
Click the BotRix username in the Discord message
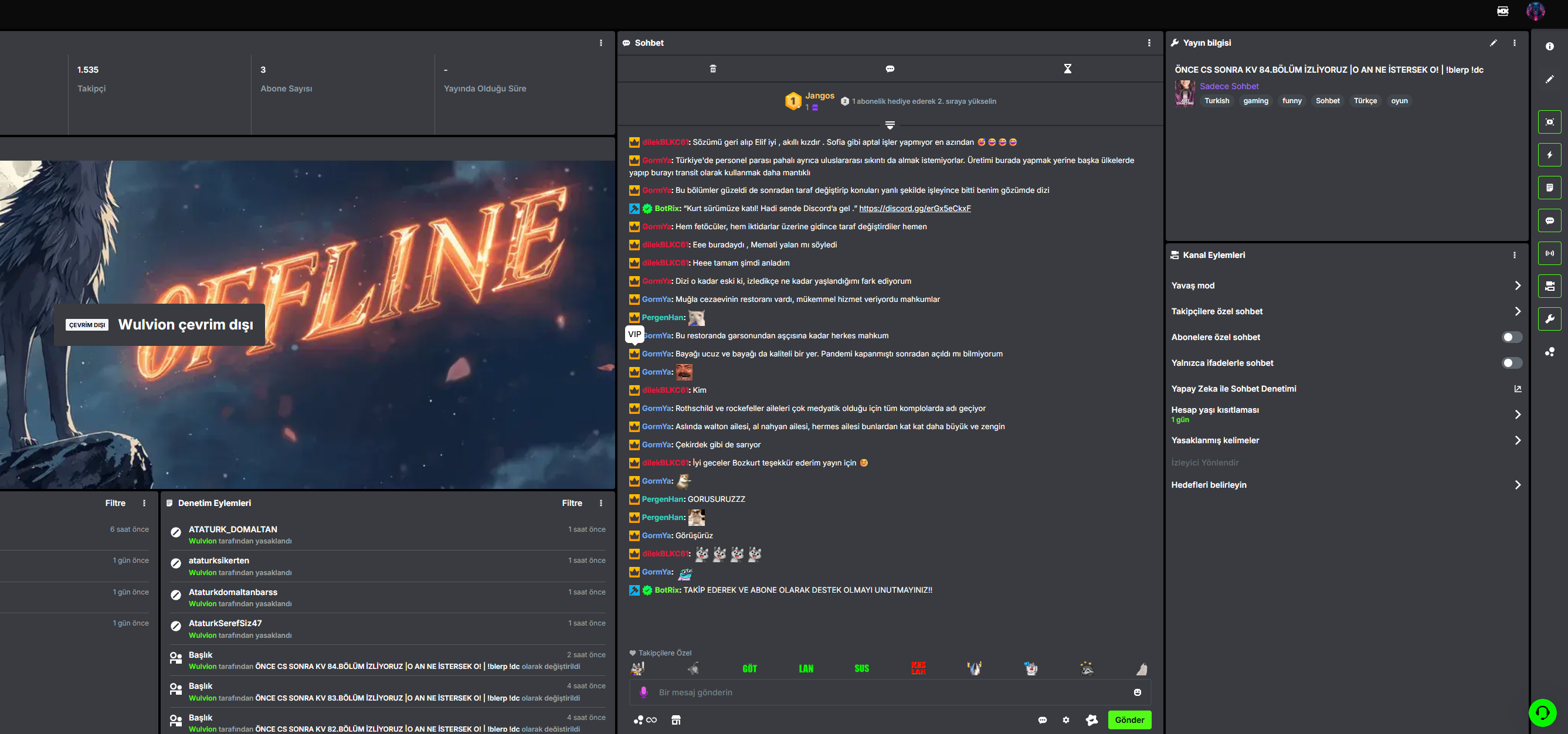click(667, 208)
